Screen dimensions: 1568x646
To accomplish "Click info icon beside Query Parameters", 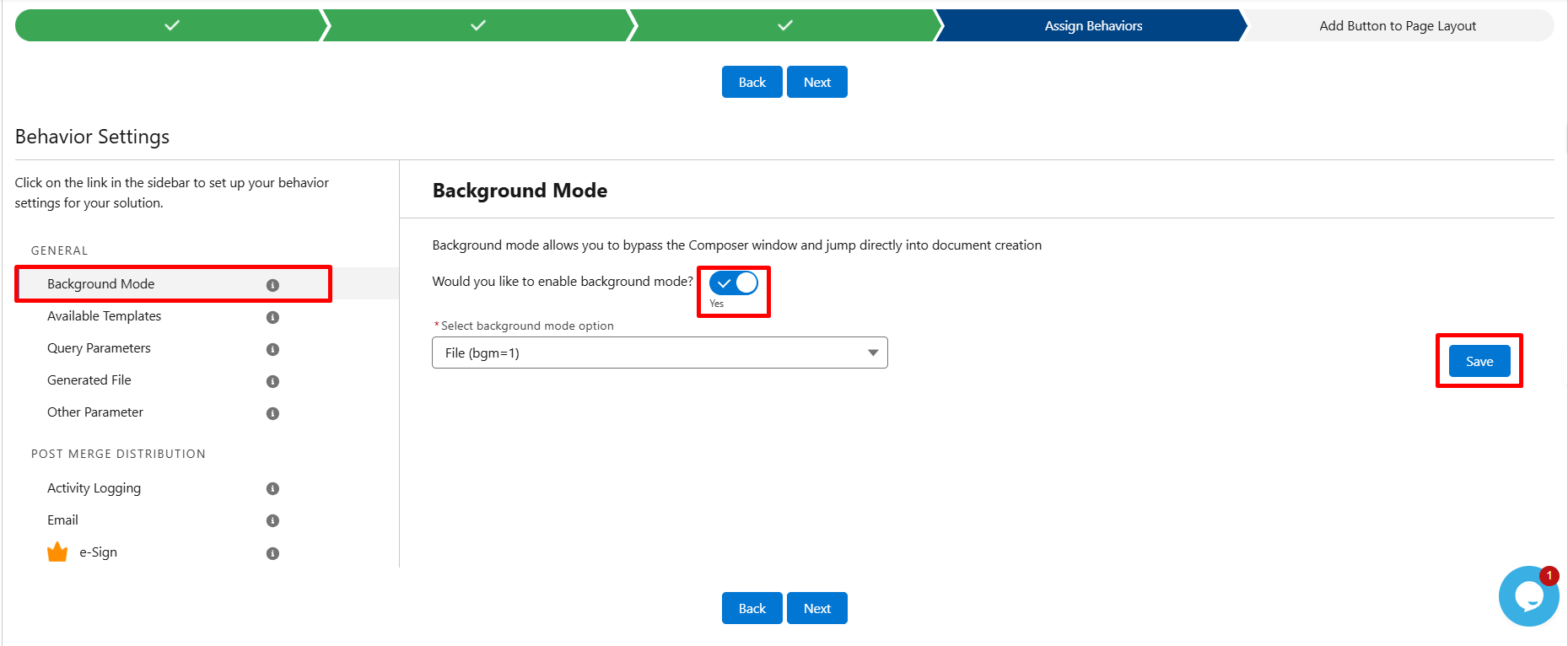I will pos(272,349).
